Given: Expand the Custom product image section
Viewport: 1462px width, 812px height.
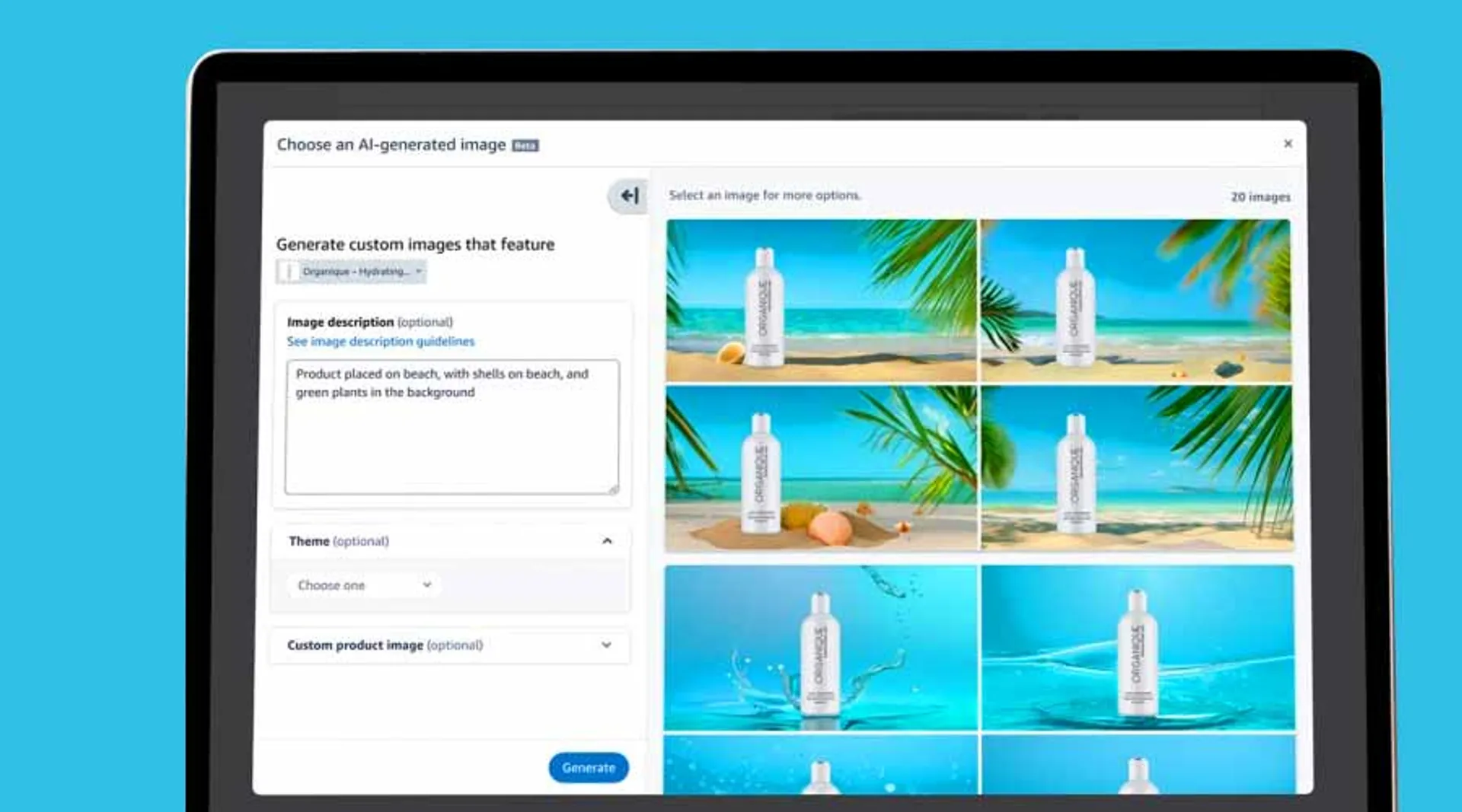Looking at the screenshot, I should point(606,645).
